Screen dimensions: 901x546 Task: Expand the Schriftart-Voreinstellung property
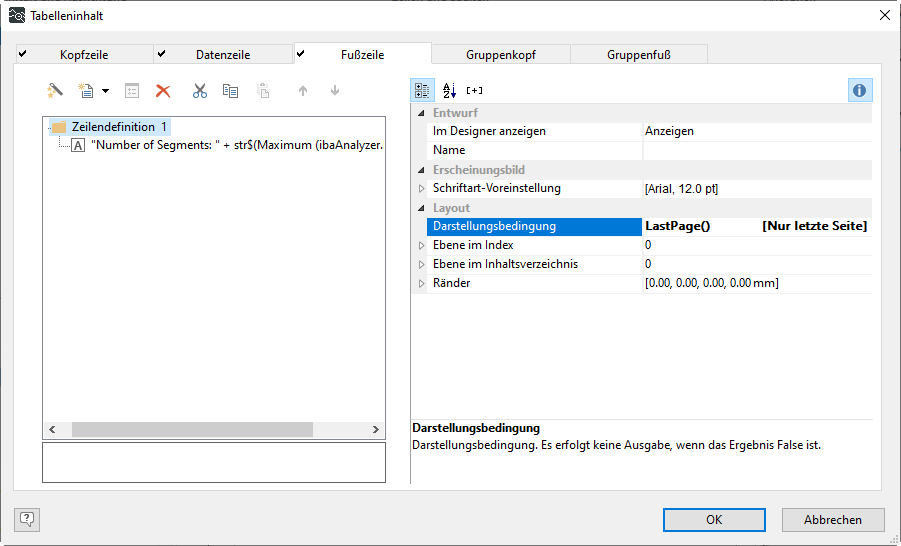(x=421, y=188)
